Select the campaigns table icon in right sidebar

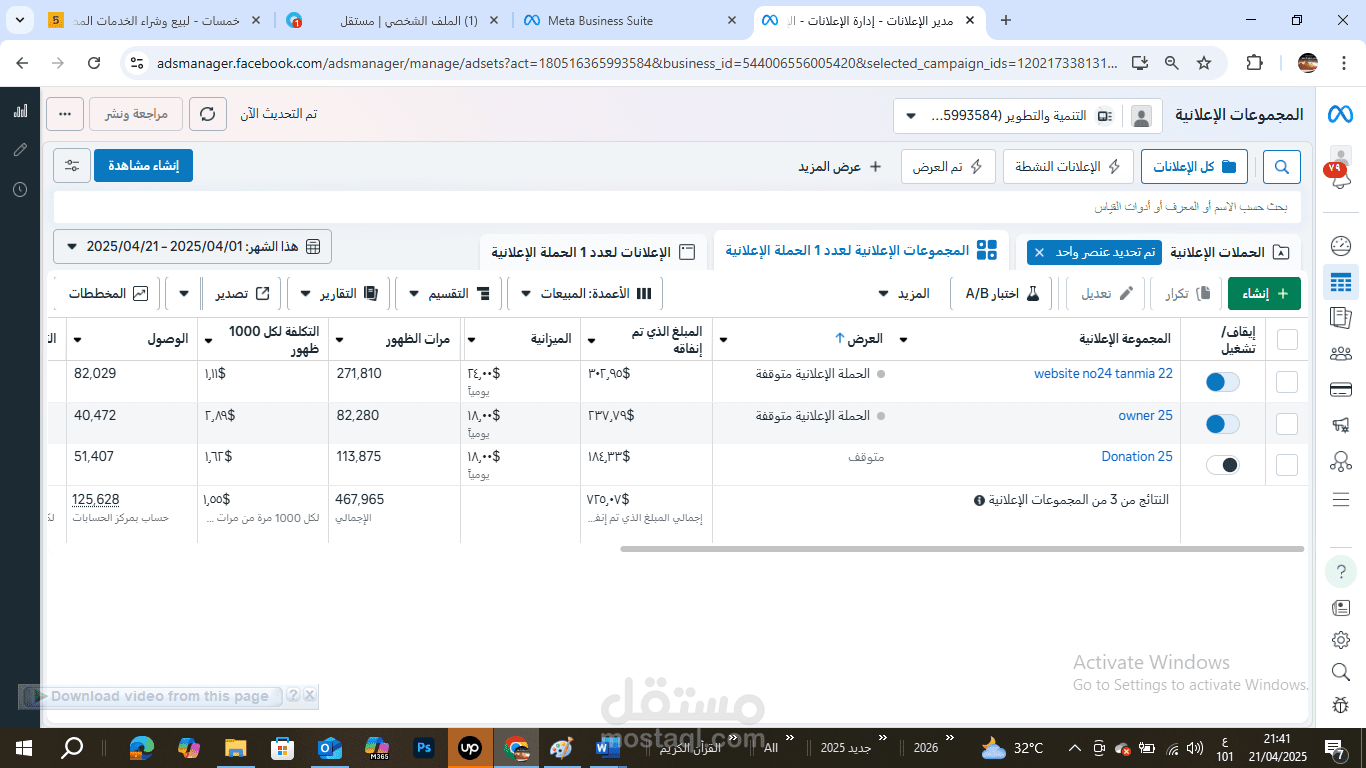[x=1341, y=282]
